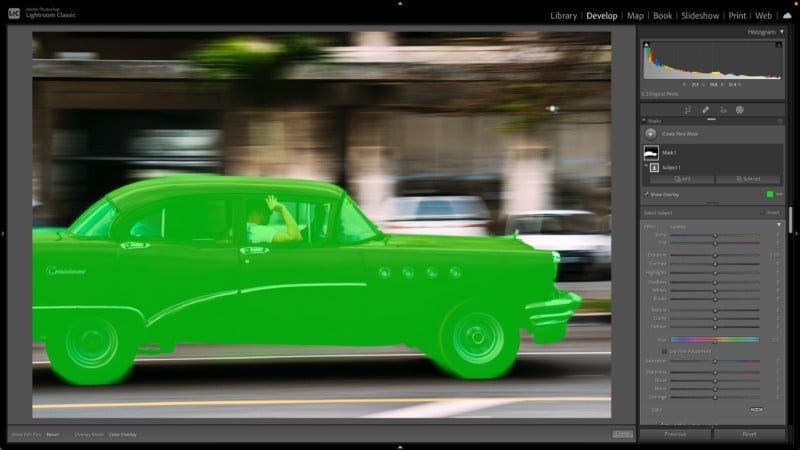Open the Masking tool icon

[740, 110]
